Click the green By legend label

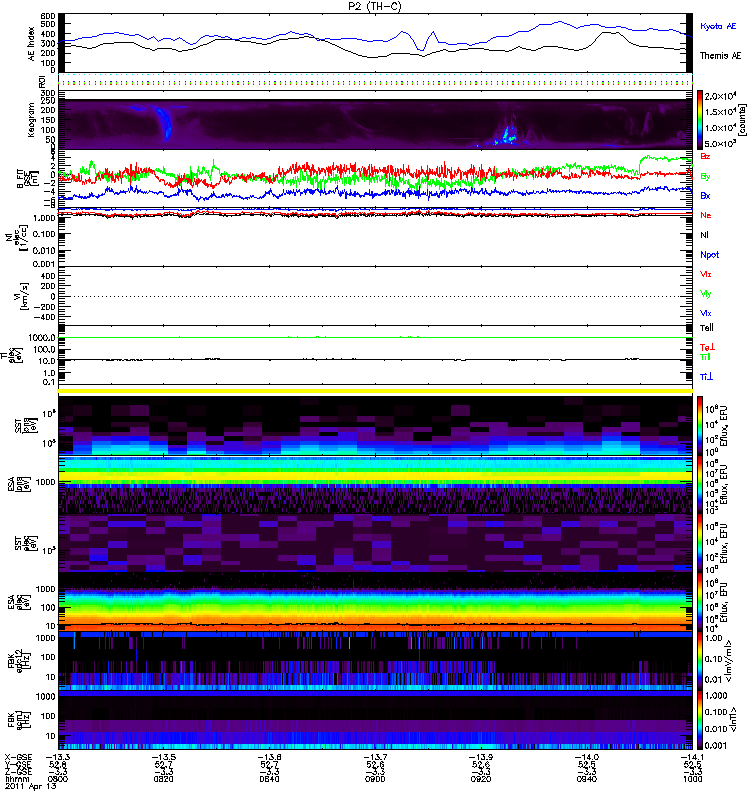click(x=705, y=176)
